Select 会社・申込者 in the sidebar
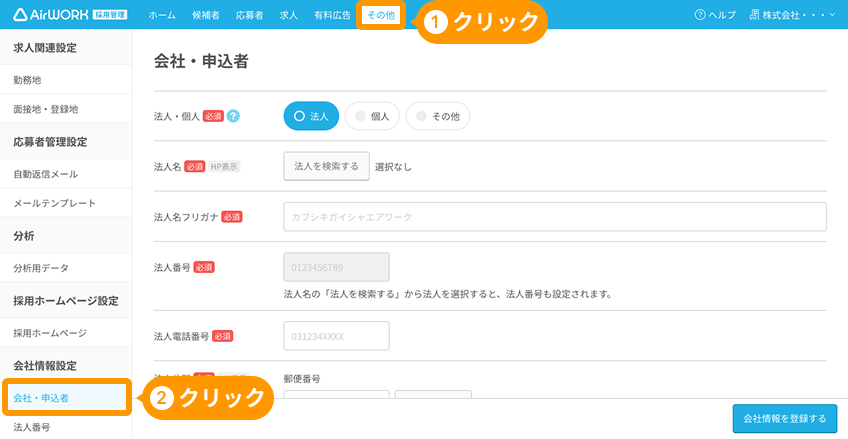The height and width of the screenshot is (439, 848). click(x=66, y=398)
